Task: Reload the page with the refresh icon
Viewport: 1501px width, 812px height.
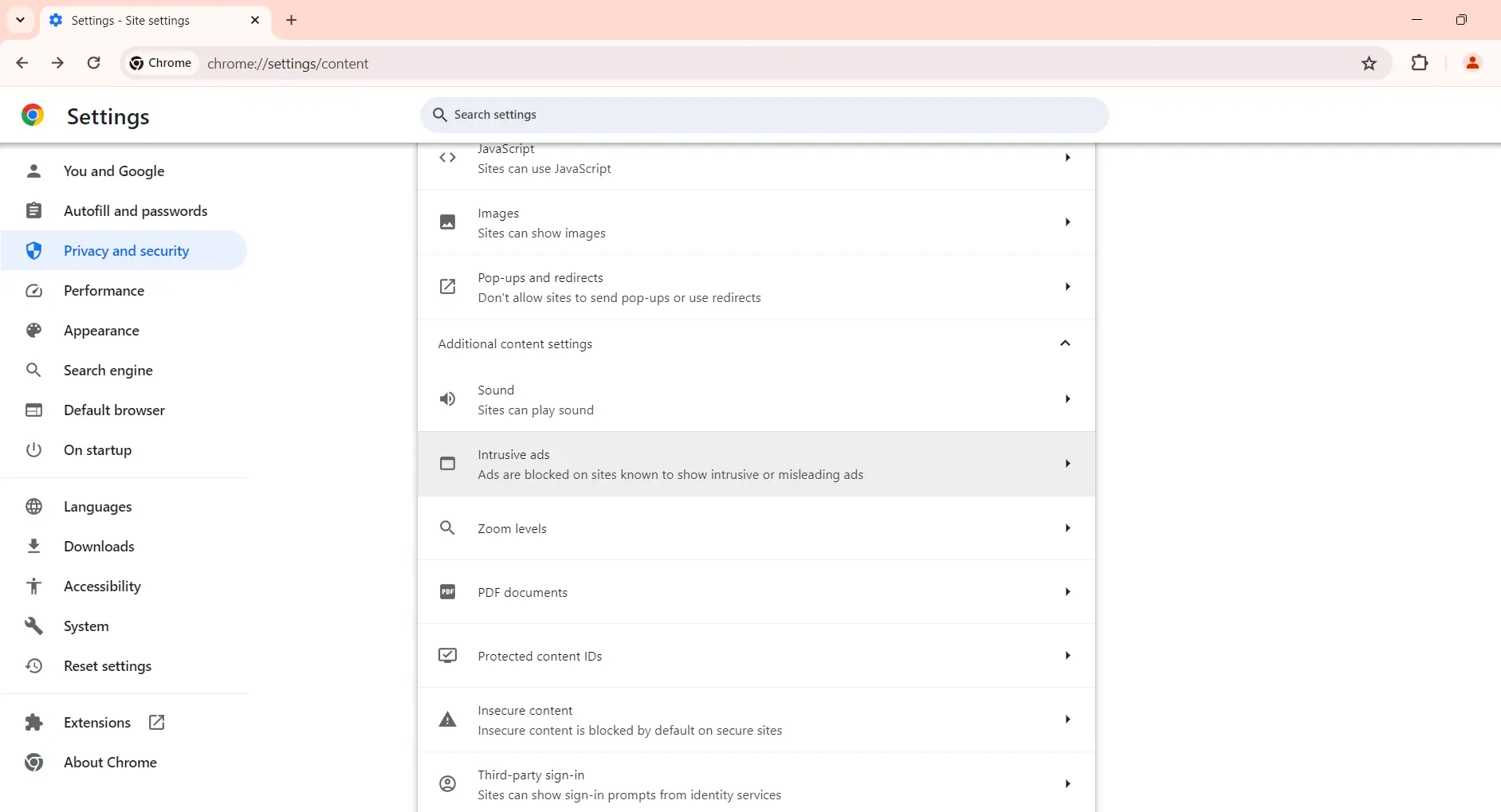Action: pyautogui.click(x=93, y=63)
